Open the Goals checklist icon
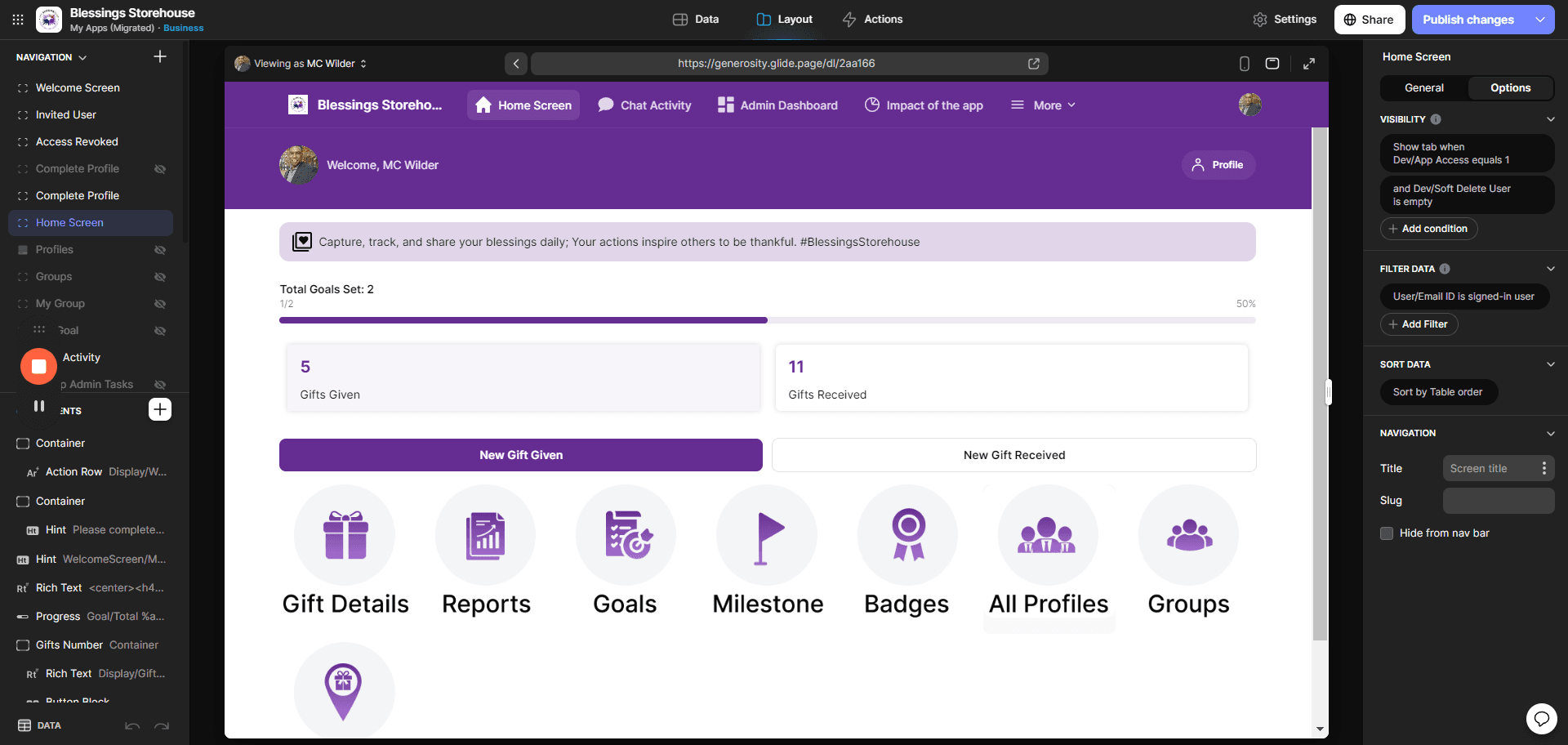Image resolution: width=1568 pixels, height=745 pixels. point(626,535)
